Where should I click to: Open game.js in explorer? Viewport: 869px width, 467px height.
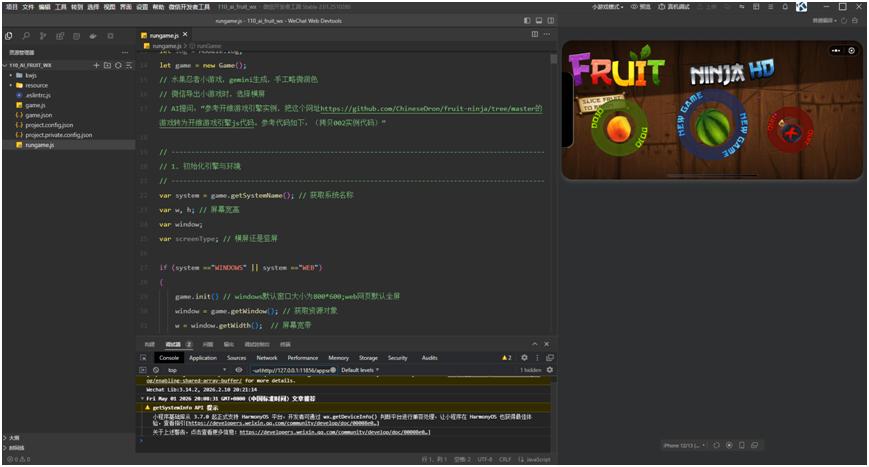coord(35,105)
